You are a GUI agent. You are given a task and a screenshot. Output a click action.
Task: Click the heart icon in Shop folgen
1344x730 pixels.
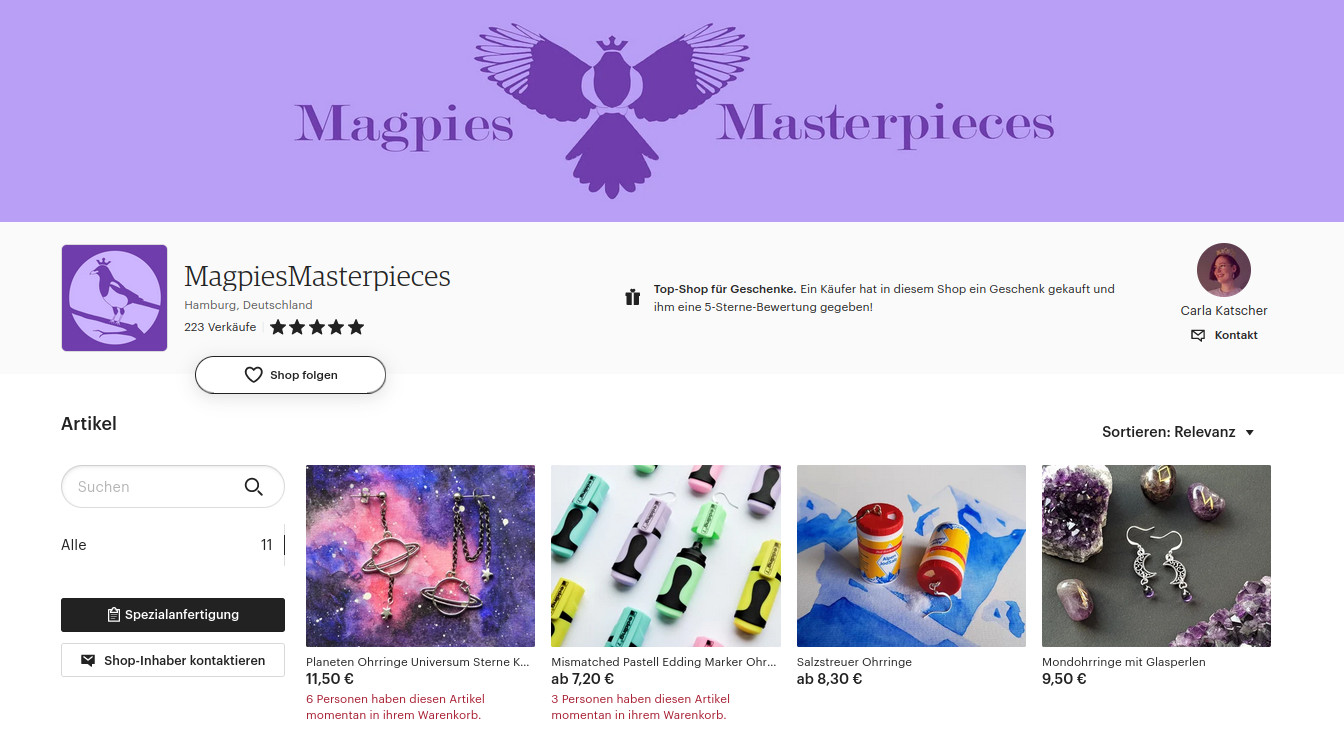pos(253,375)
